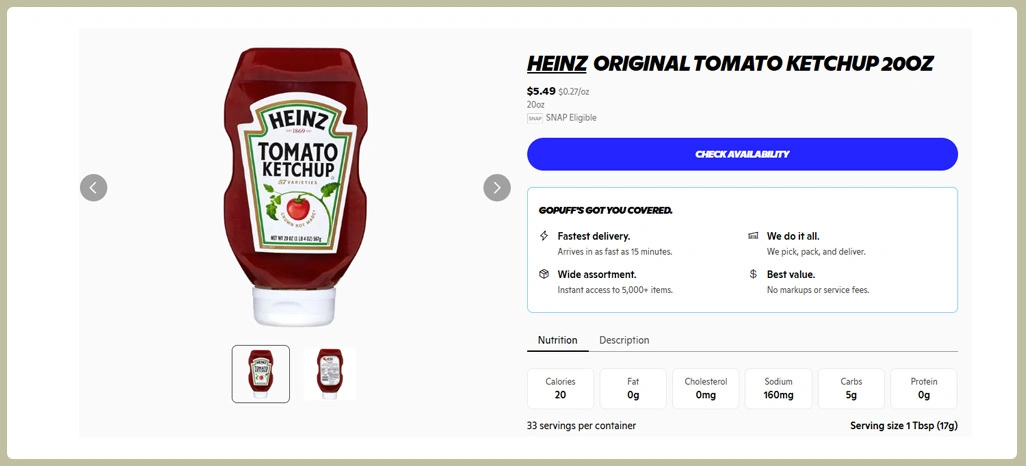Select the back-of-bottle thumbnail
The image size is (1026, 466).
[330, 374]
